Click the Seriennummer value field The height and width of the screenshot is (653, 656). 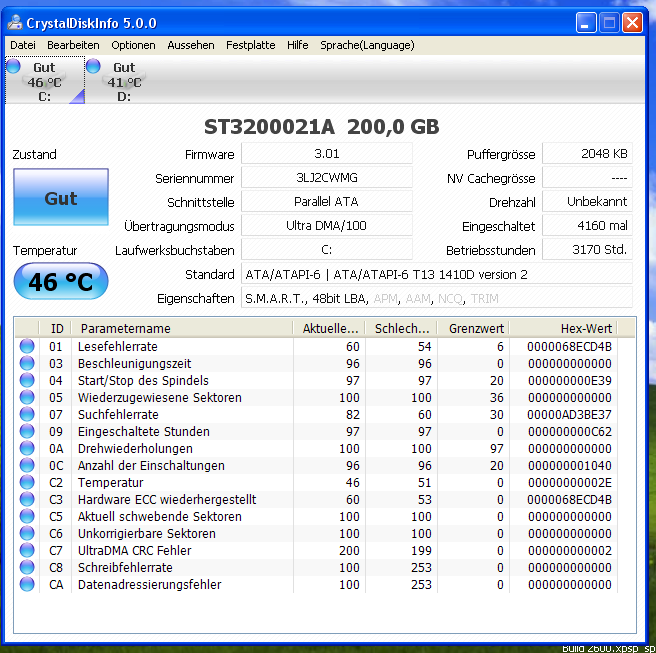(327, 178)
